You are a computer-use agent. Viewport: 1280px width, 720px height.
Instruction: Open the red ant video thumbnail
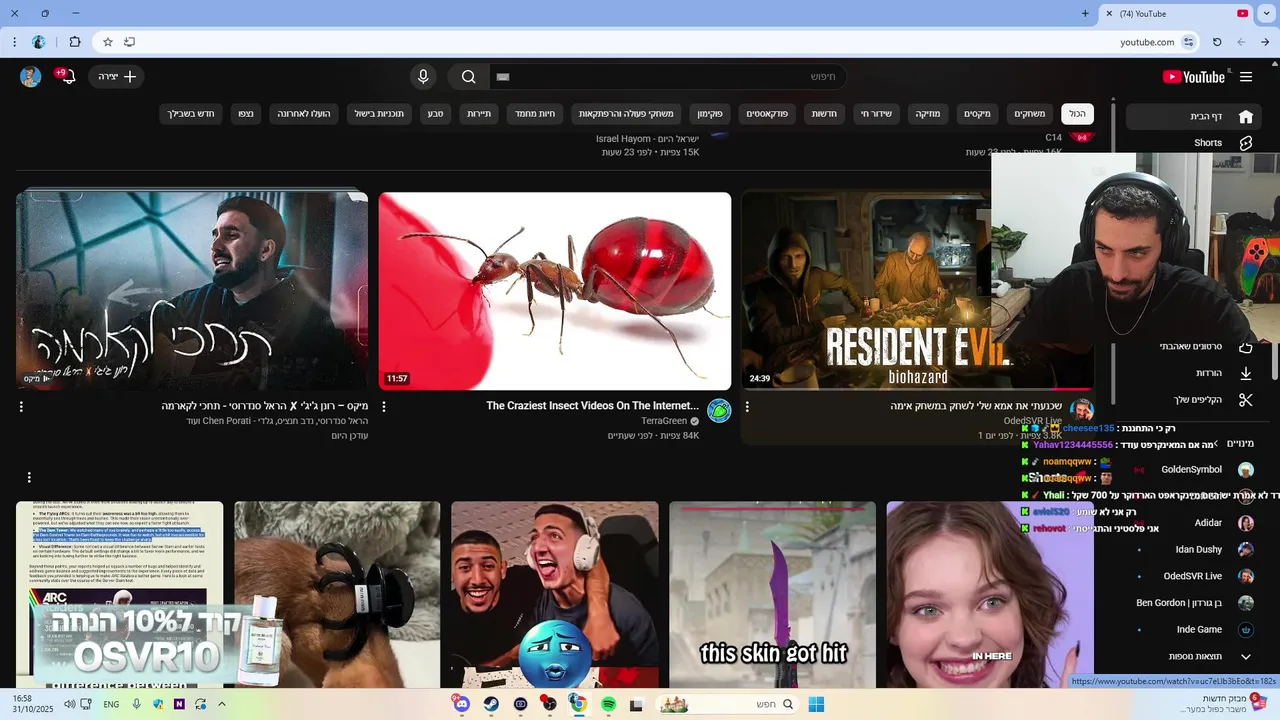(x=555, y=291)
